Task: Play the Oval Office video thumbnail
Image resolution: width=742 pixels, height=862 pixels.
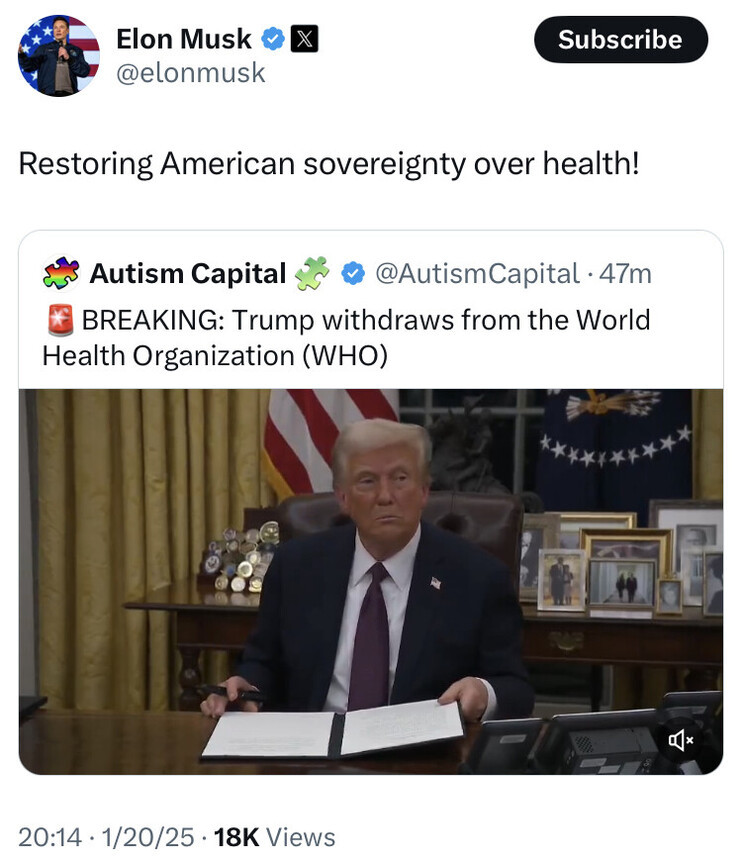Action: click(x=371, y=582)
